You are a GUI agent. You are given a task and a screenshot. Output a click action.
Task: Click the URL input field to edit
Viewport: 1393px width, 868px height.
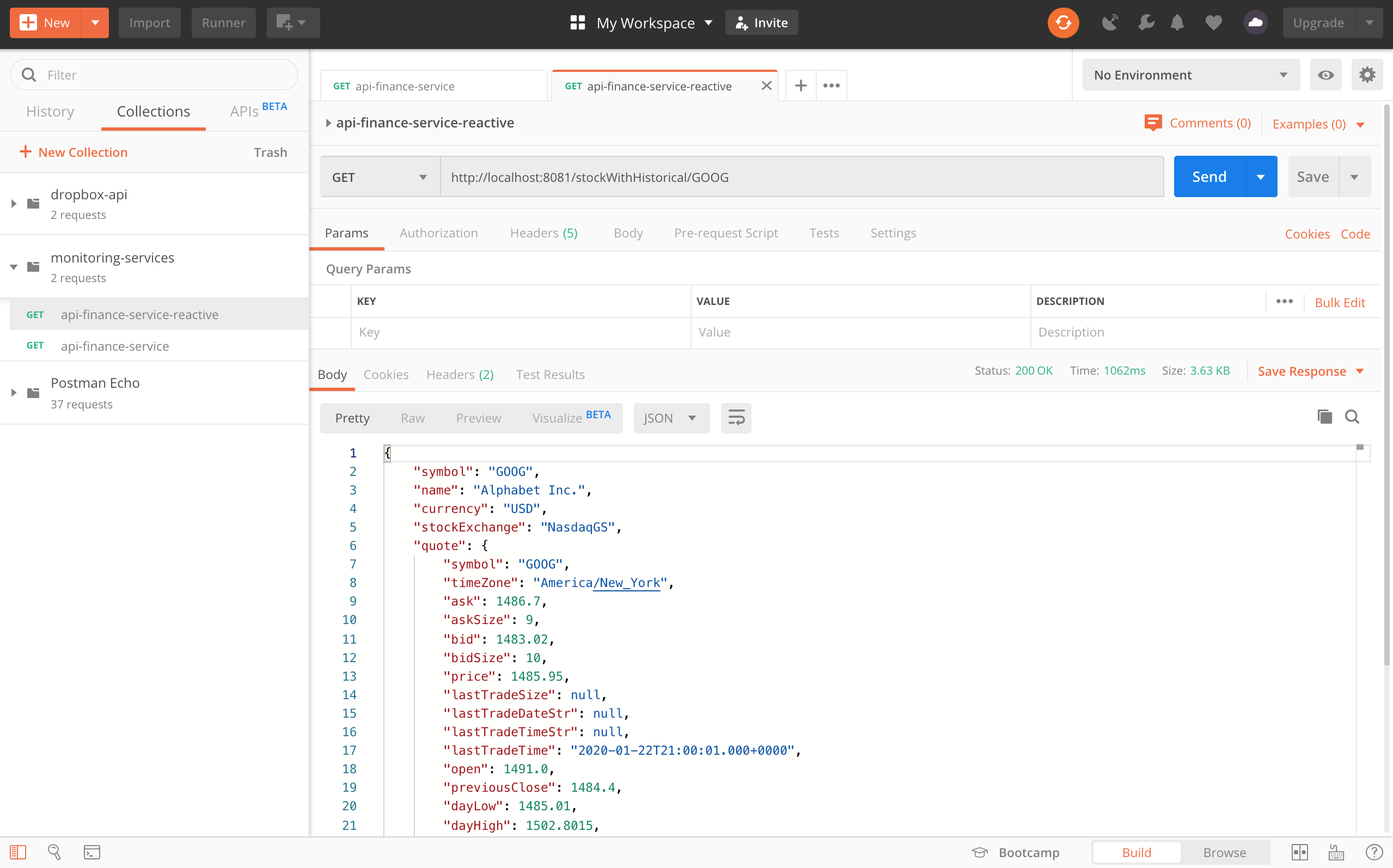click(799, 176)
